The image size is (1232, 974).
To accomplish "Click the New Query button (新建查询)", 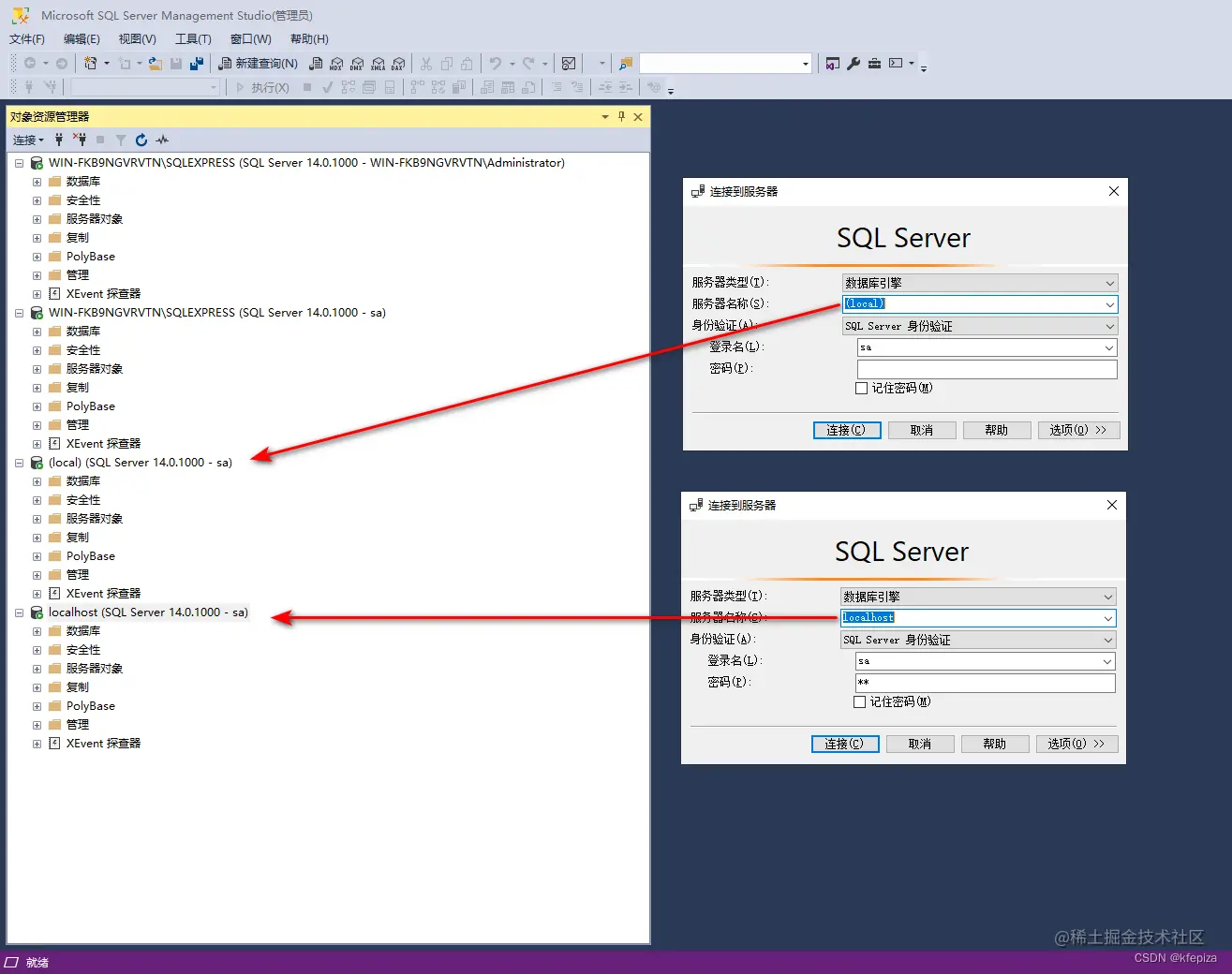I will [258, 64].
